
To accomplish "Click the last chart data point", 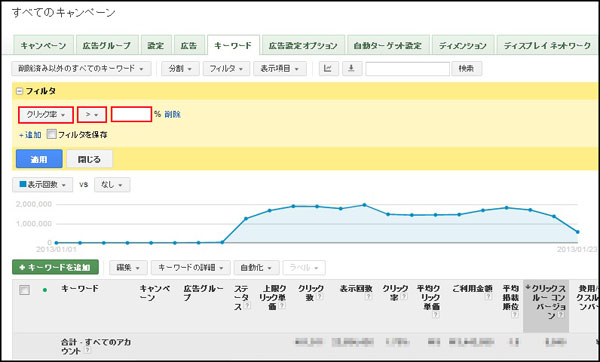I will pos(578,232).
